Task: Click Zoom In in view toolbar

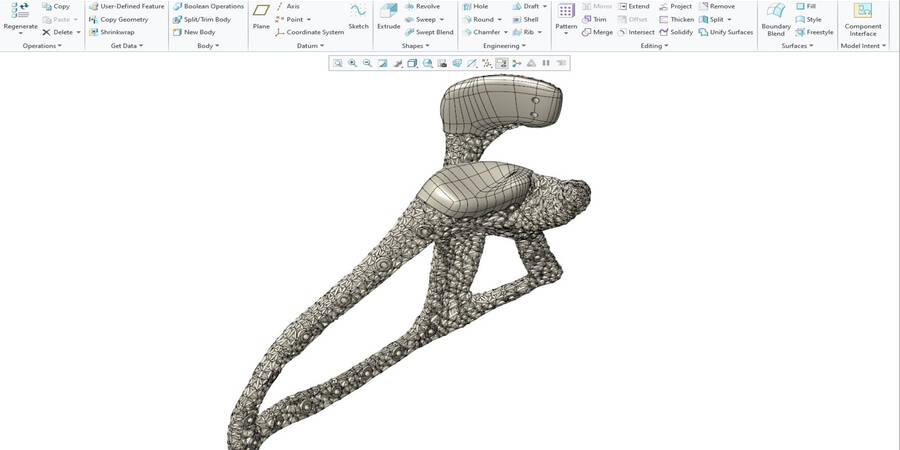Action: point(352,63)
